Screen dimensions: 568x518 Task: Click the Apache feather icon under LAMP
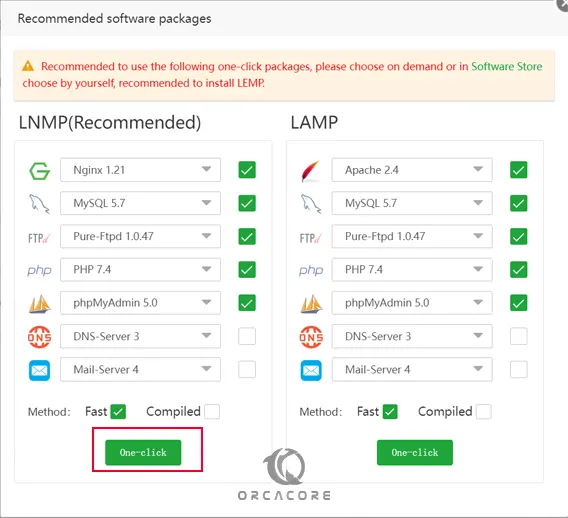pyautogui.click(x=311, y=171)
